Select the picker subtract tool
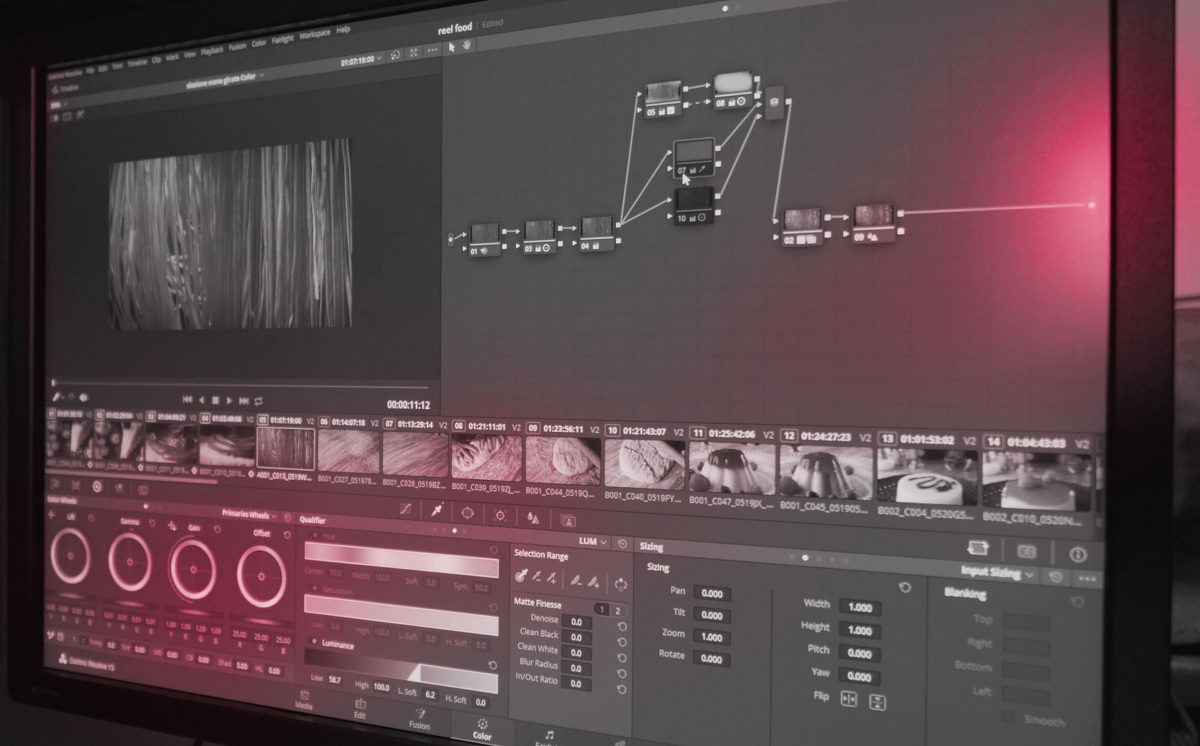Image resolution: width=1200 pixels, height=746 pixels. coord(537,577)
